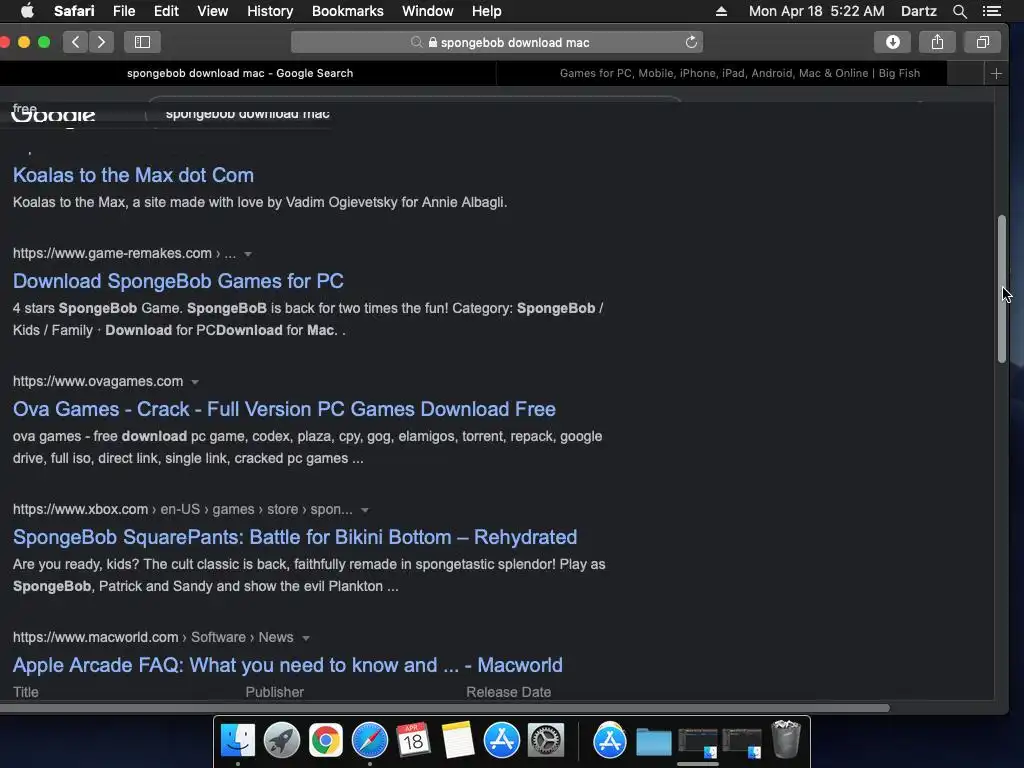The image size is (1024, 768).
Task: Add a new tab with plus button
Action: 996,73
